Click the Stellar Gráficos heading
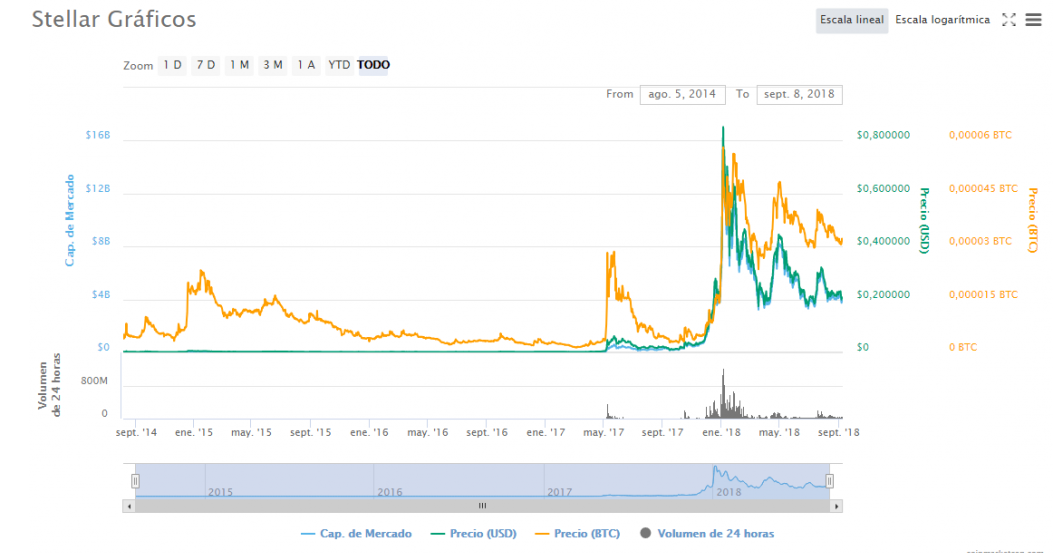This screenshot has height=553, width=1054. coord(114,19)
